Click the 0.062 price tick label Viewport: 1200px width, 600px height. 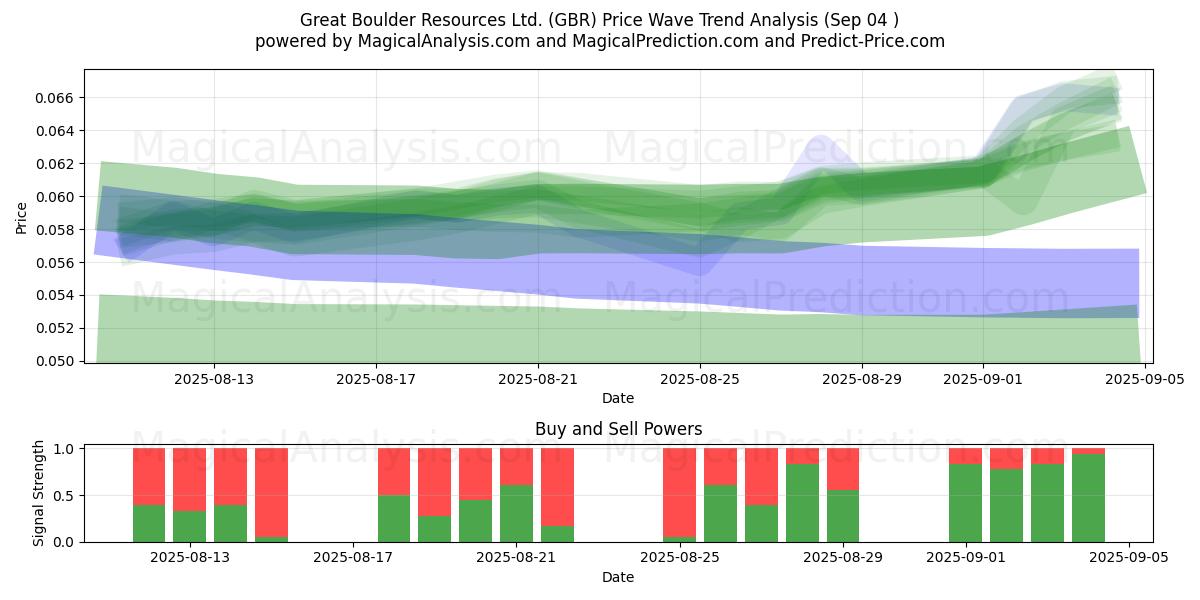pos(57,164)
